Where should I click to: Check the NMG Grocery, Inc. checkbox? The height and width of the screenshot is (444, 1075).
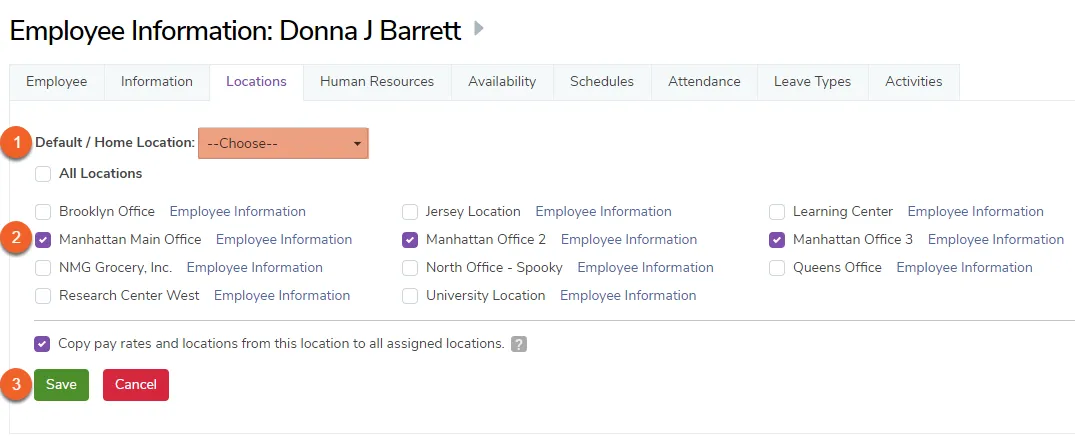tap(43, 268)
